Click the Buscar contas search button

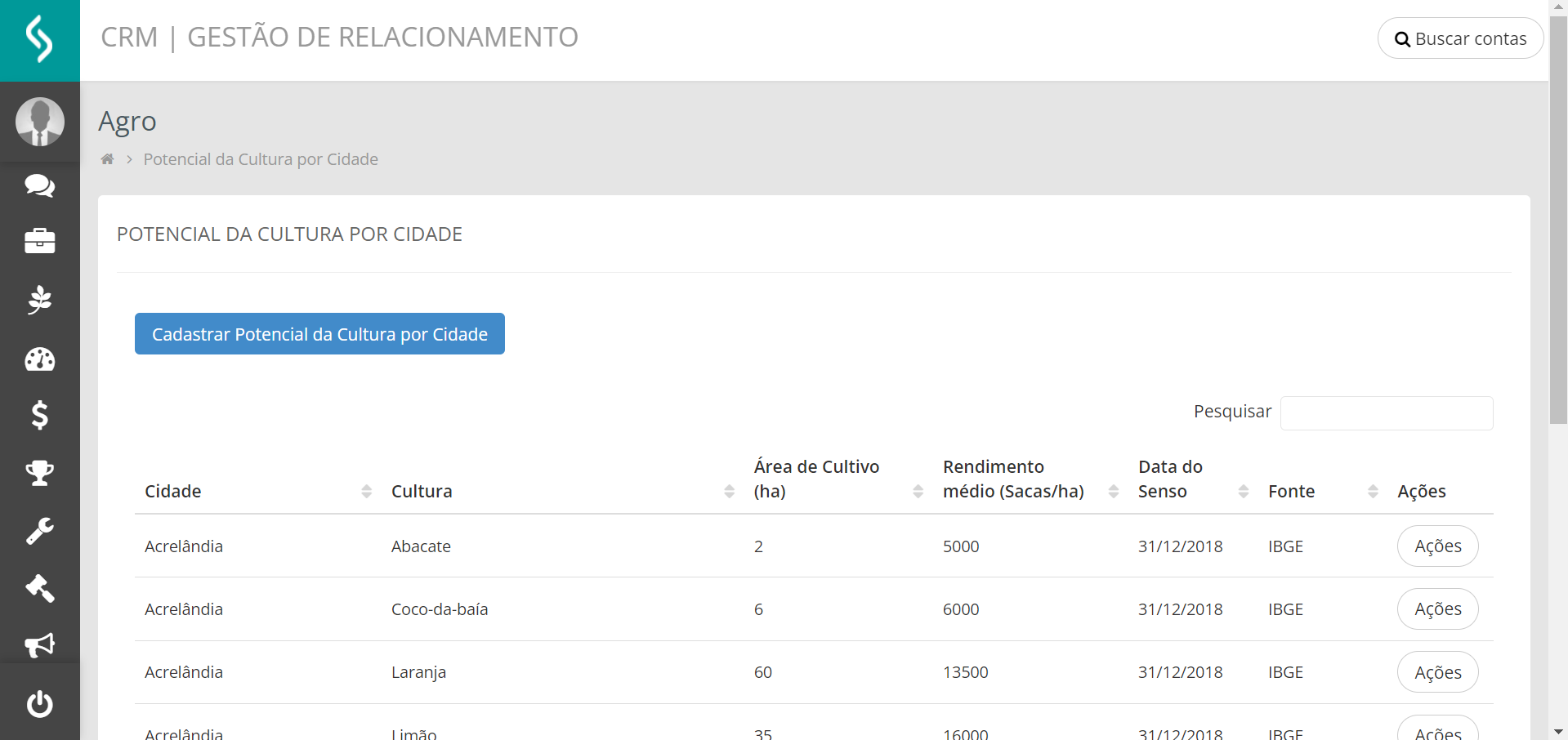tap(1460, 38)
